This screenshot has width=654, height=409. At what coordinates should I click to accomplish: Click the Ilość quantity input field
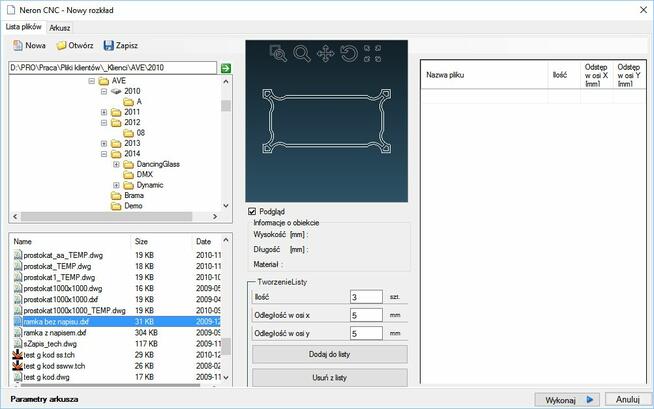[x=365, y=297]
